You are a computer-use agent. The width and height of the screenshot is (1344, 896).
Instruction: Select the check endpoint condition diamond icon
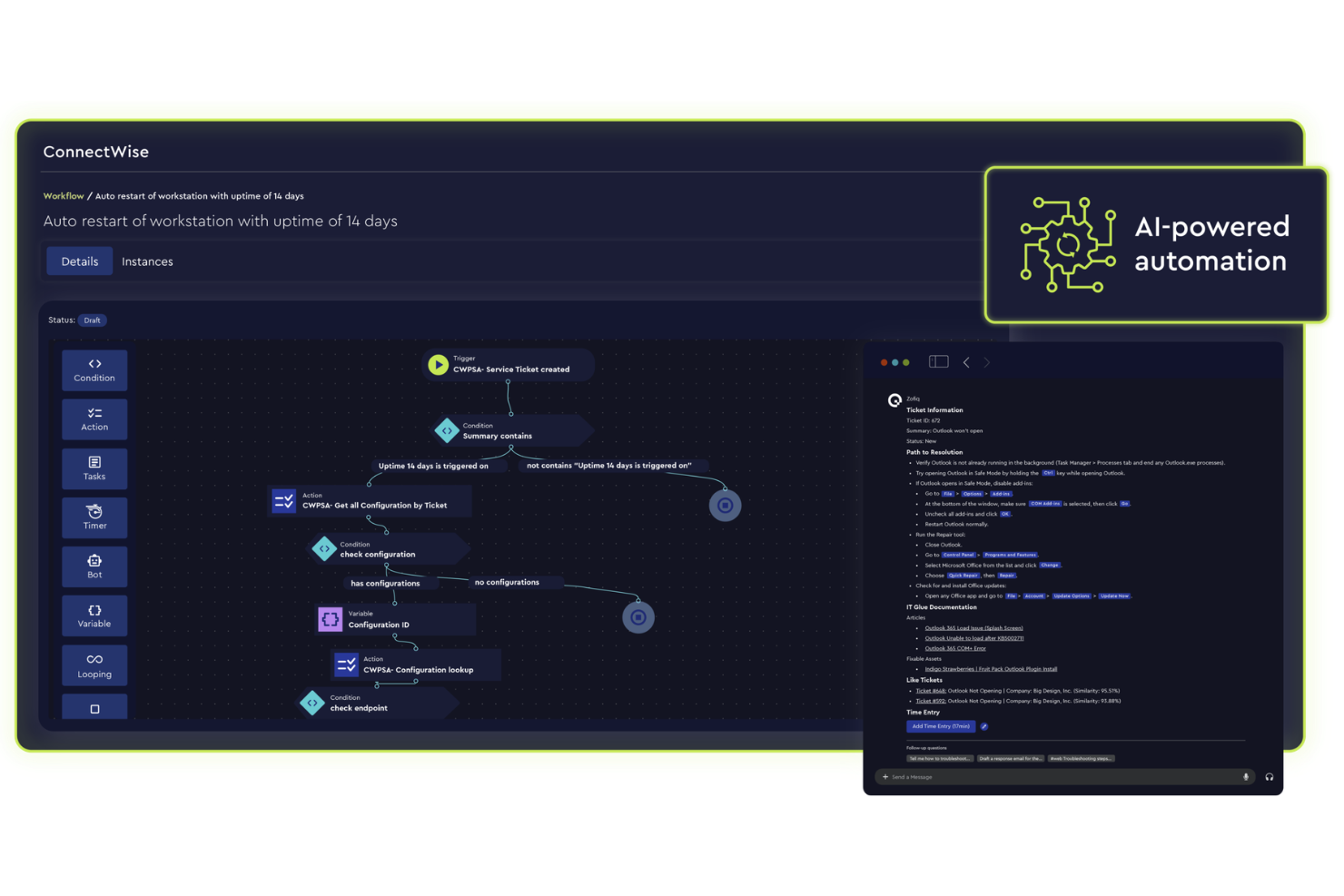[312, 703]
